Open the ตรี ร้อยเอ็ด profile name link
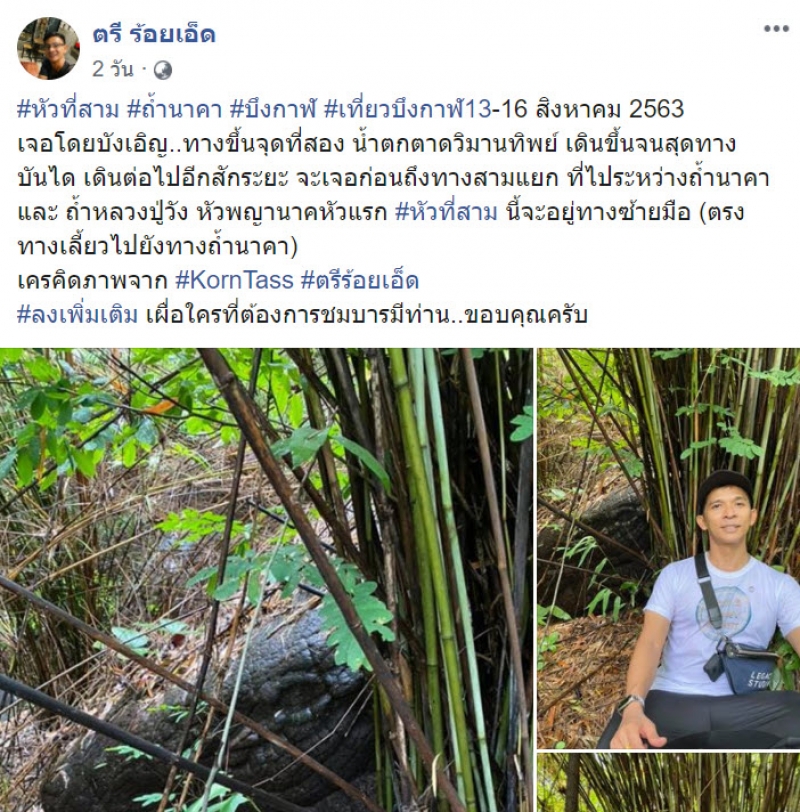 154,35
